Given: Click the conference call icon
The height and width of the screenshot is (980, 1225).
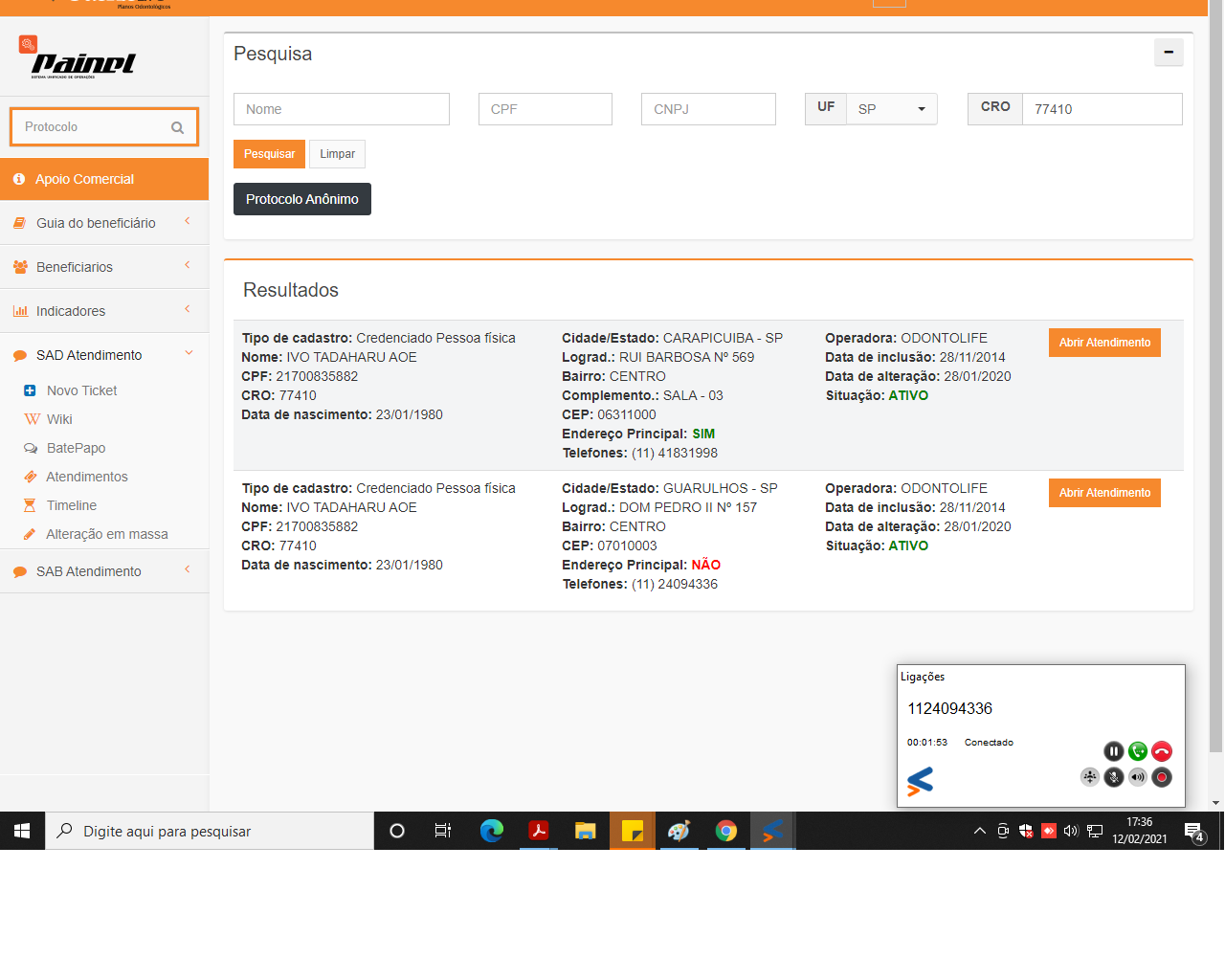Looking at the screenshot, I should (1089, 777).
